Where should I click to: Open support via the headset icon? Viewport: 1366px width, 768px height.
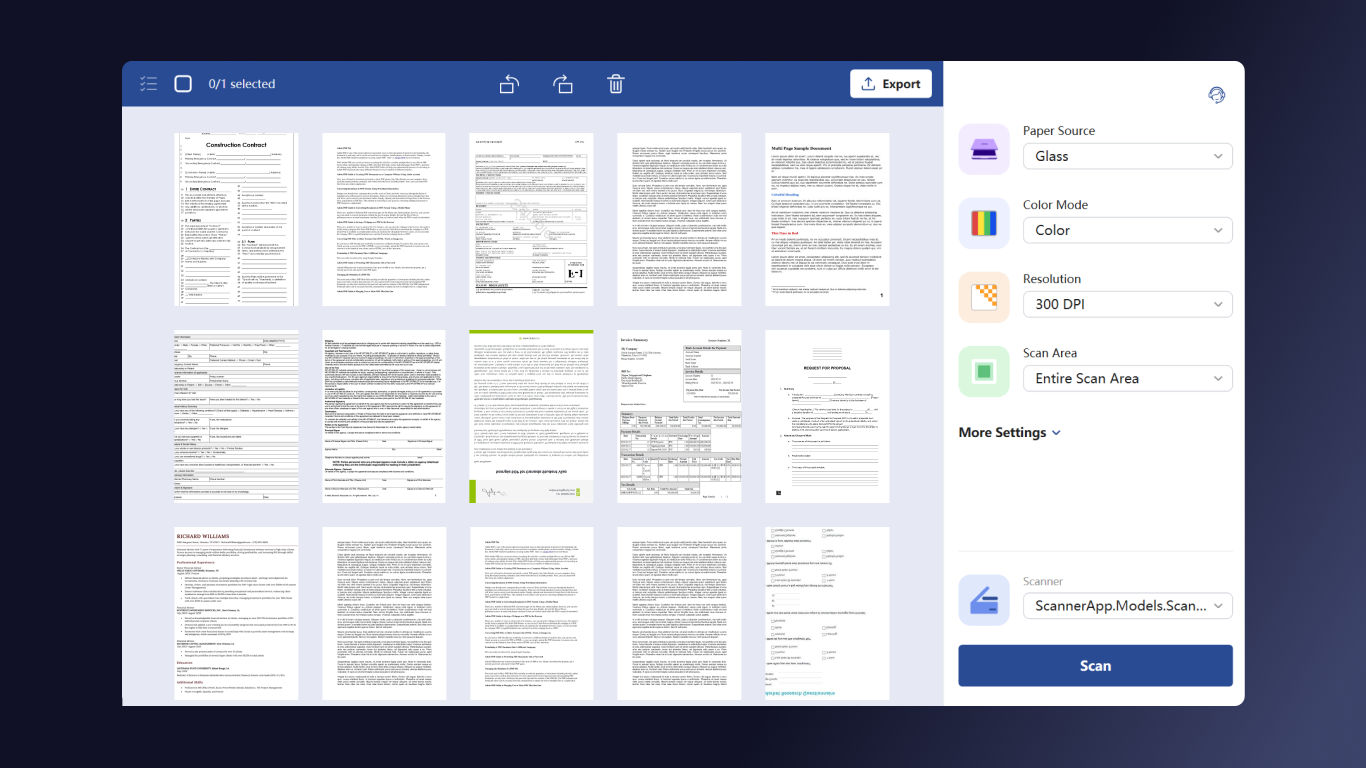[x=1217, y=95]
